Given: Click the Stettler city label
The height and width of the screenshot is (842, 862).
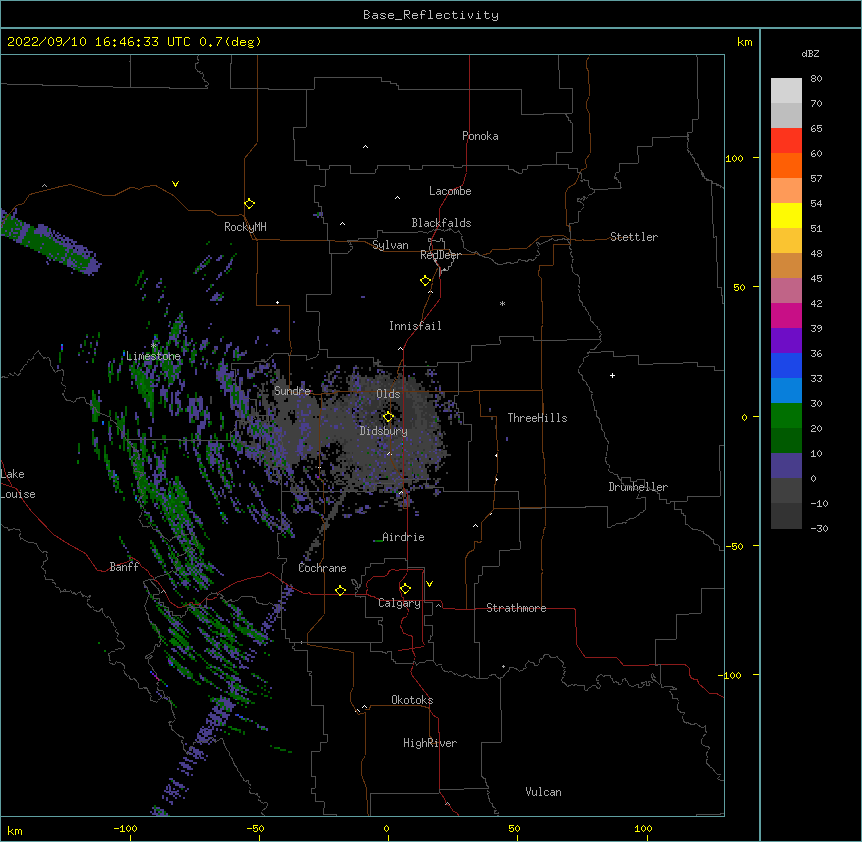Looking at the screenshot, I should point(634,237).
